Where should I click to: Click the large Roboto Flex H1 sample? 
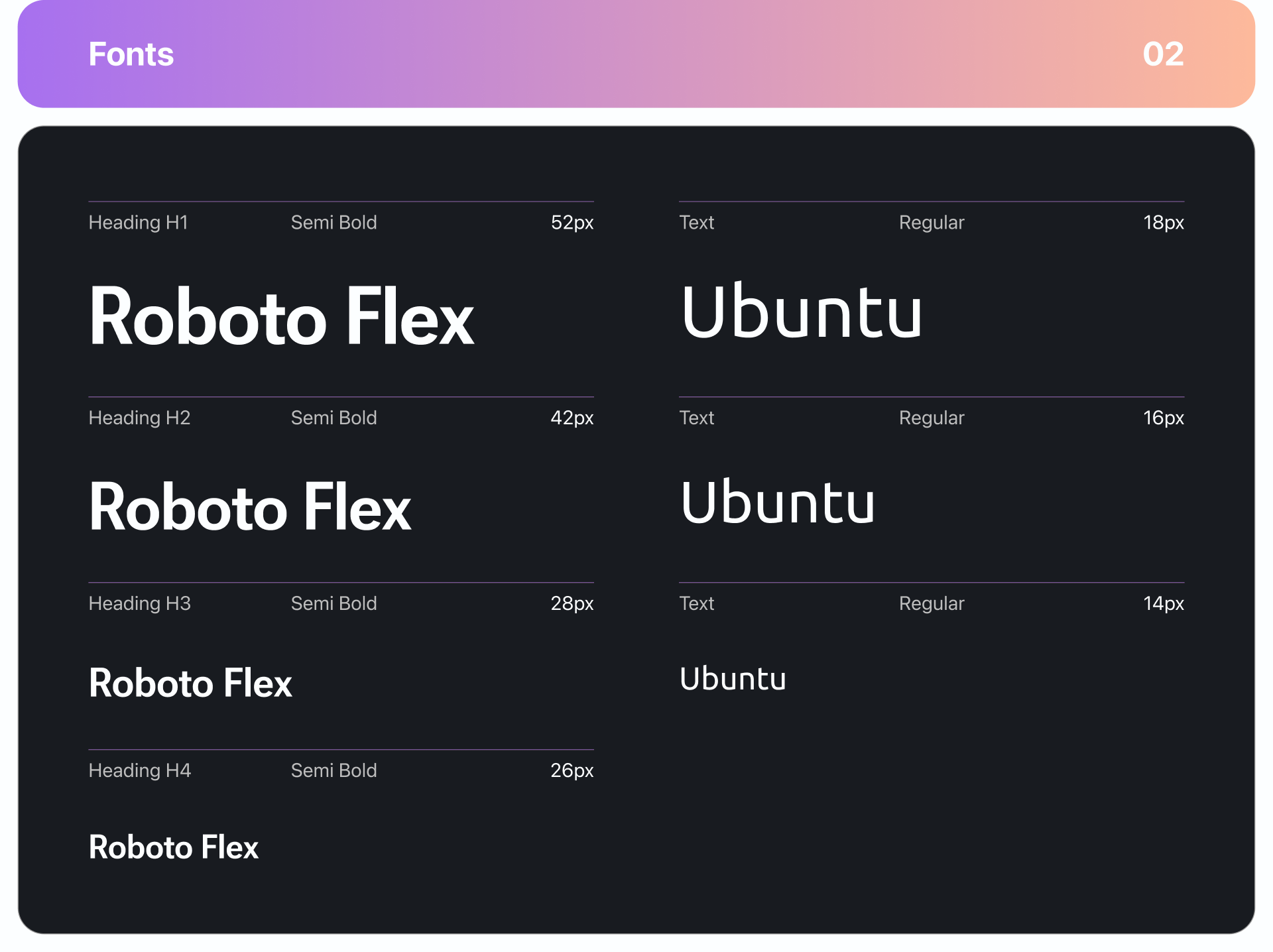click(x=281, y=317)
